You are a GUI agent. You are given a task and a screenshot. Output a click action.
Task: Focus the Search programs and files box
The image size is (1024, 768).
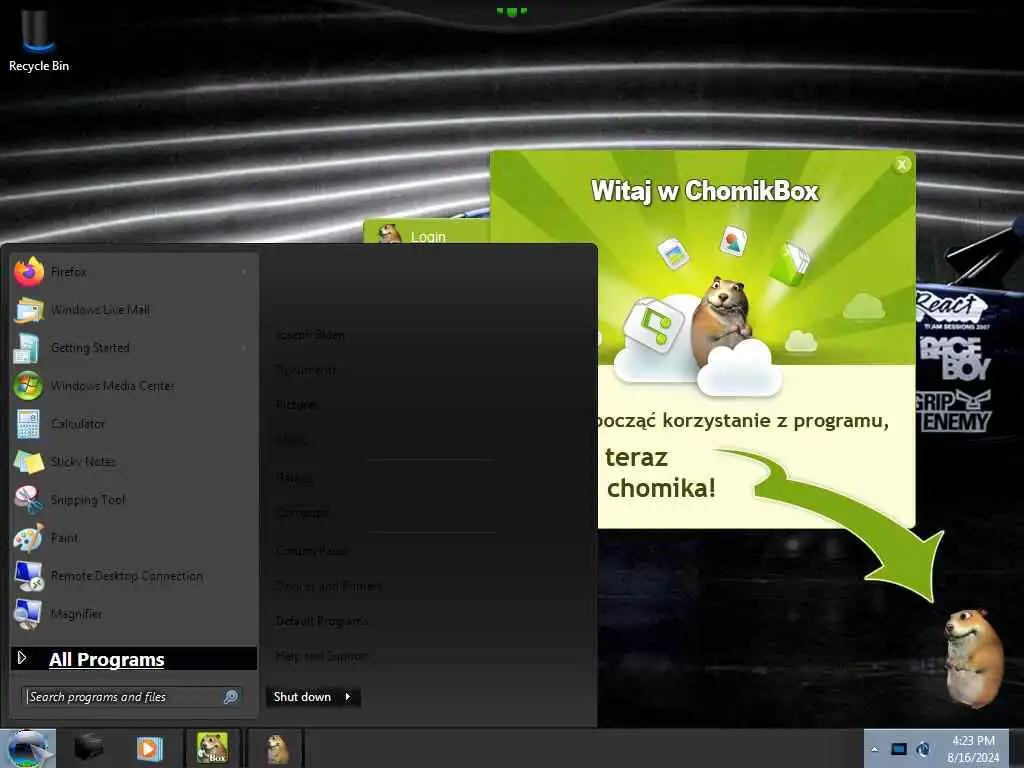pyautogui.click(x=132, y=697)
